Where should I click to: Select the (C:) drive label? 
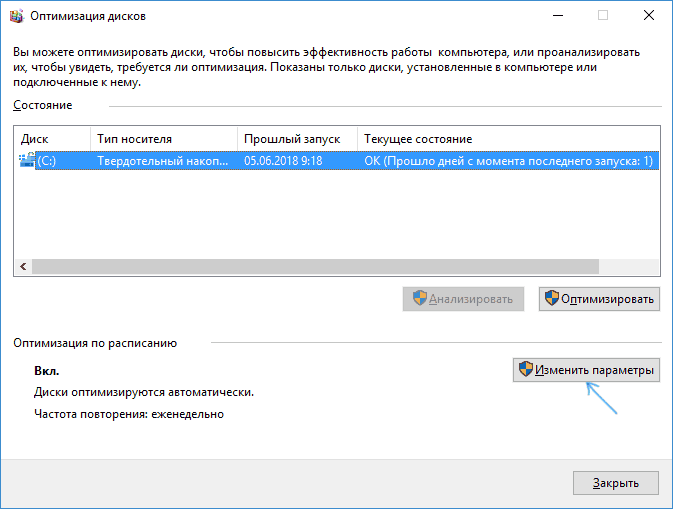click(x=47, y=161)
